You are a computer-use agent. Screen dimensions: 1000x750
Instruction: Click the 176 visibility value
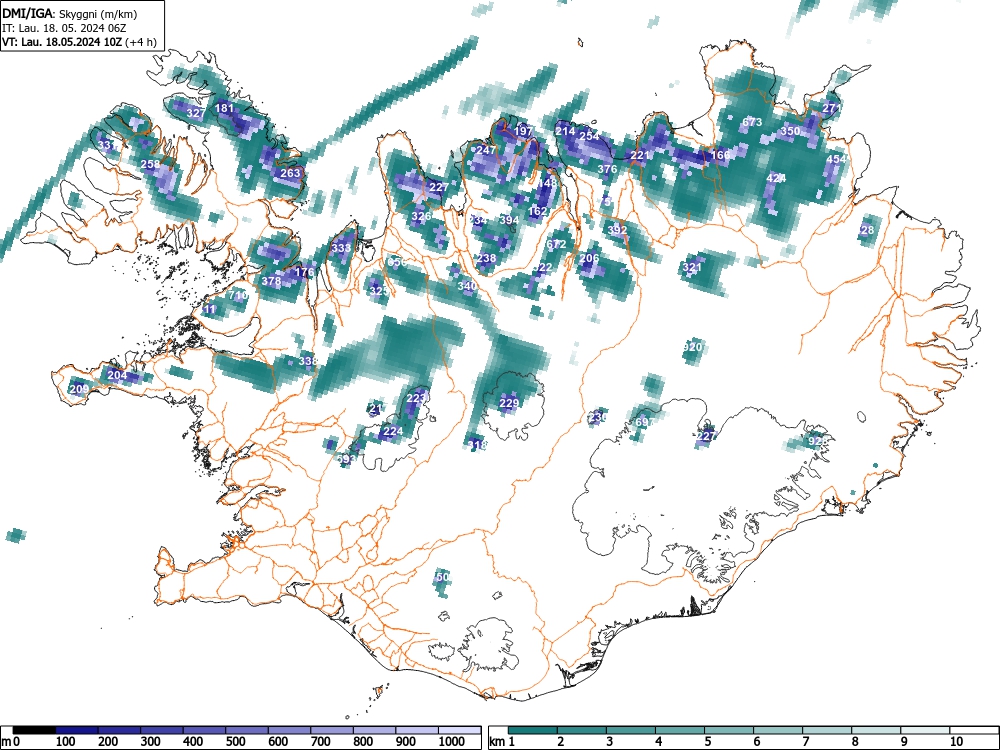[304, 272]
